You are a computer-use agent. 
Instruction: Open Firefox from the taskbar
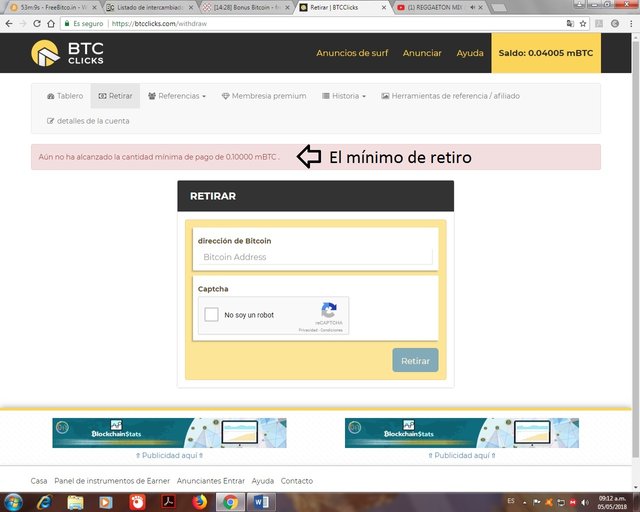200,502
